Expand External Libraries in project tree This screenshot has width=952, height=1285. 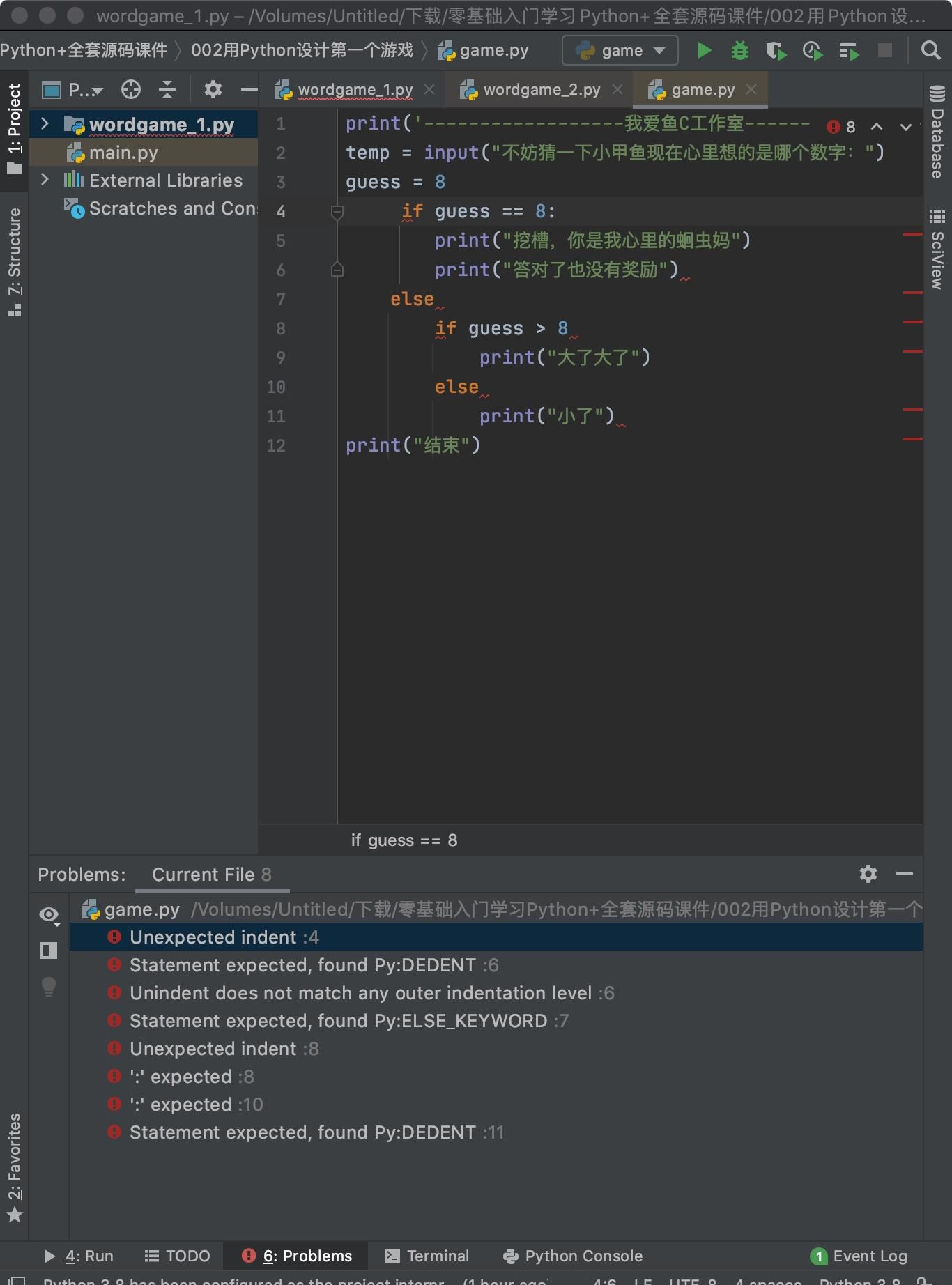tap(45, 180)
